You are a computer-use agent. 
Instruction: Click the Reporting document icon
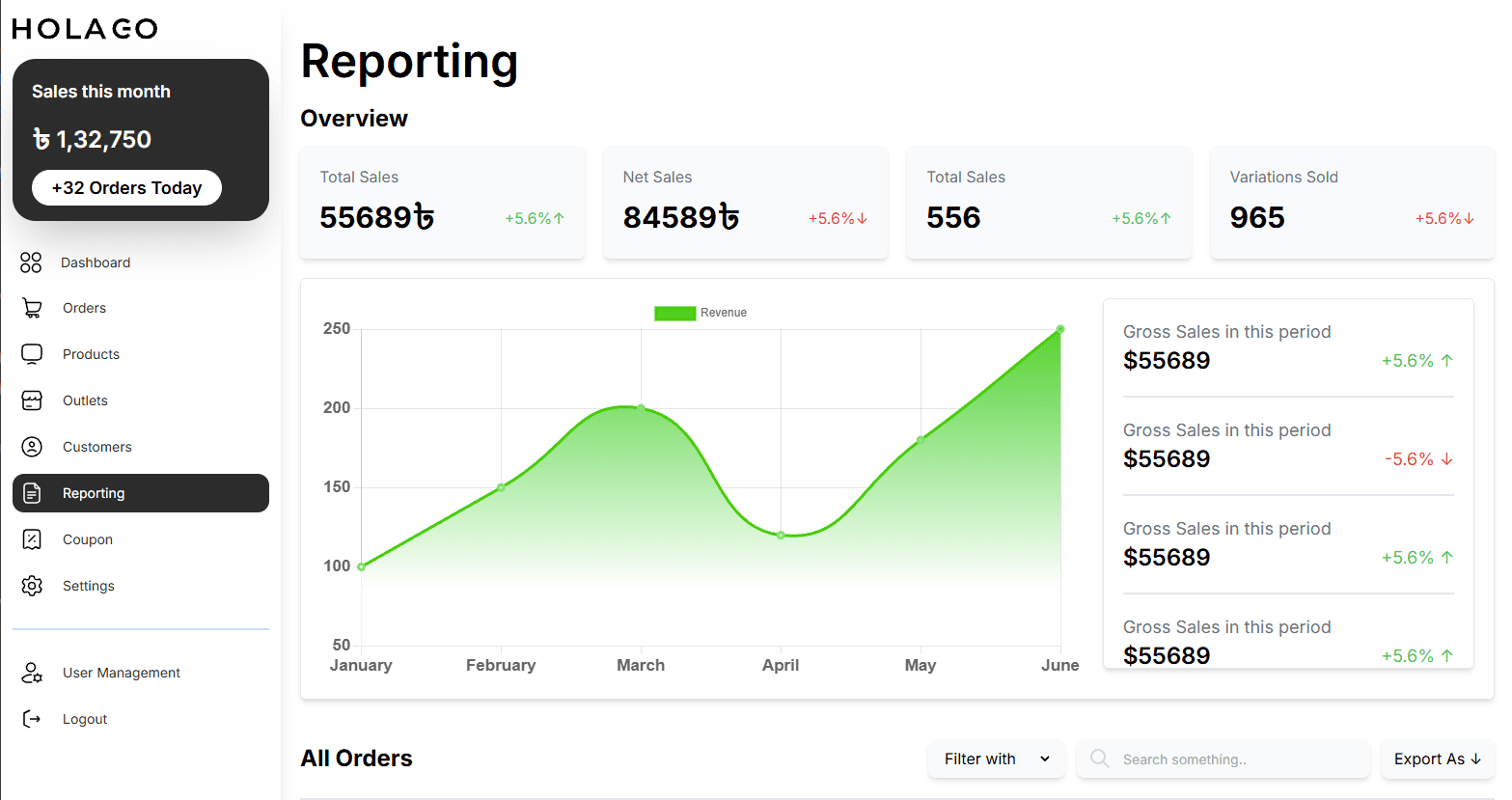click(32, 493)
